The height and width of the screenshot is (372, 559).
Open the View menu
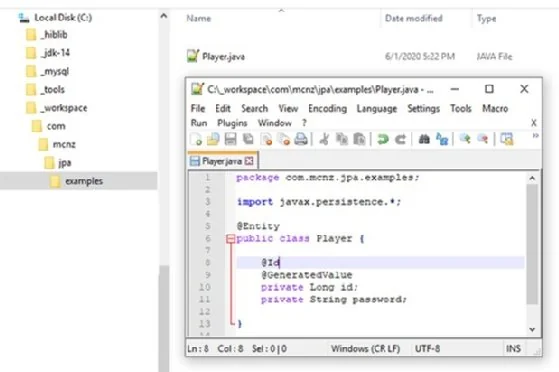click(x=288, y=108)
